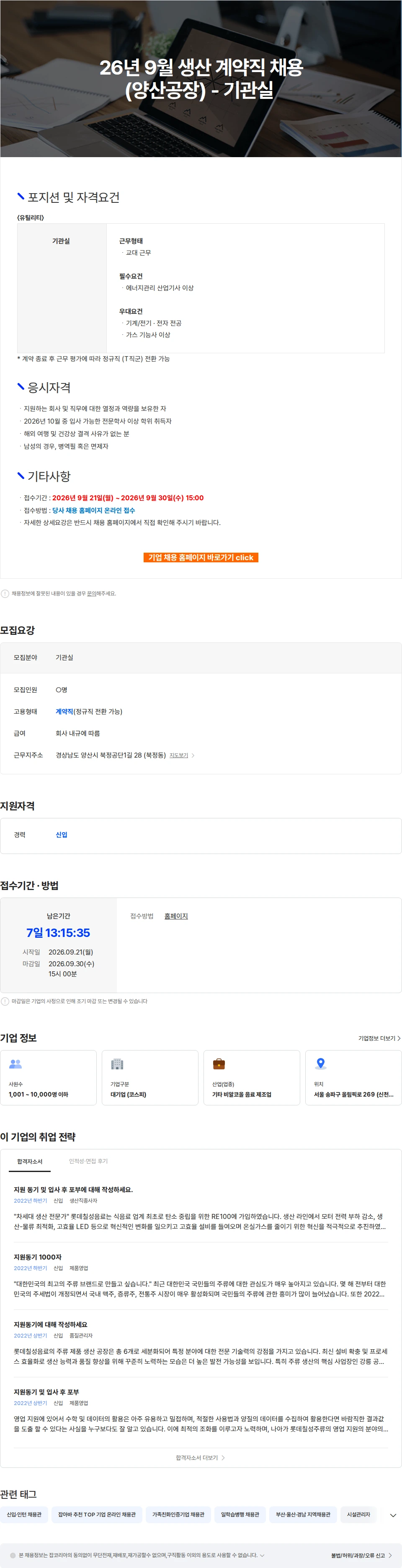Click the 서울 송파구 올림픽로 269 location card
The image size is (402, 1568).
[x=353, y=1077]
